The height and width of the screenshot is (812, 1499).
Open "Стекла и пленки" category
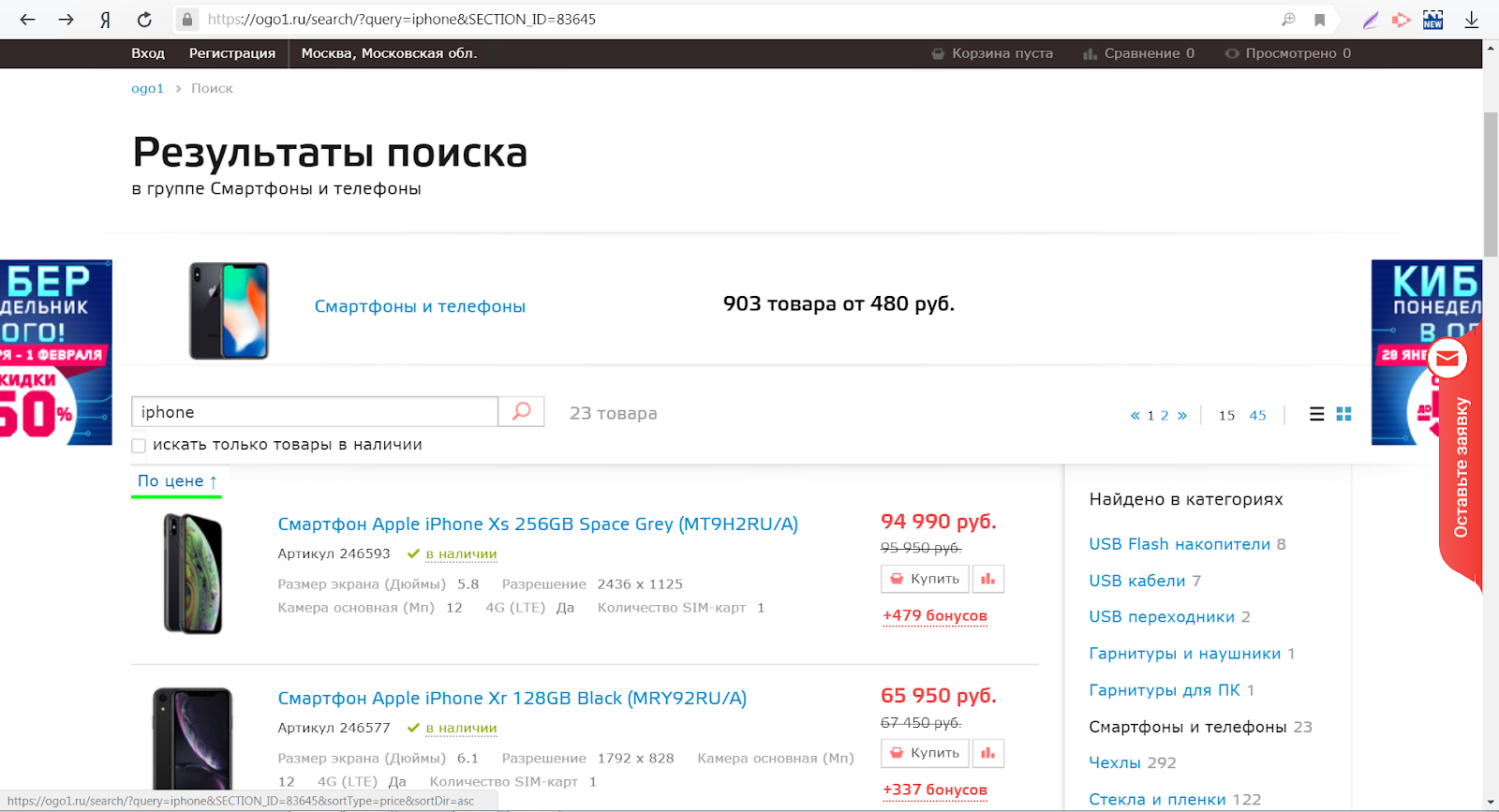pyautogui.click(x=1157, y=800)
